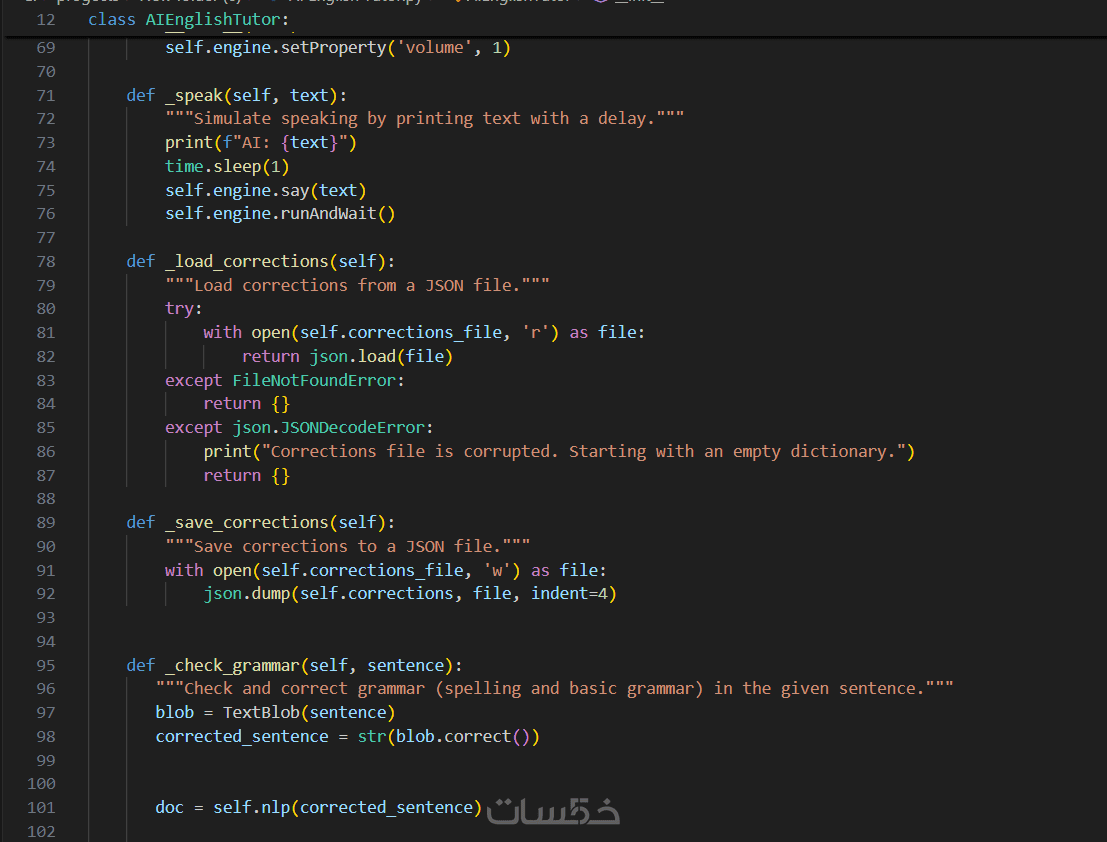Click 'return {}' on line 84
The height and width of the screenshot is (842, 1107).
[x=247, y=404]
